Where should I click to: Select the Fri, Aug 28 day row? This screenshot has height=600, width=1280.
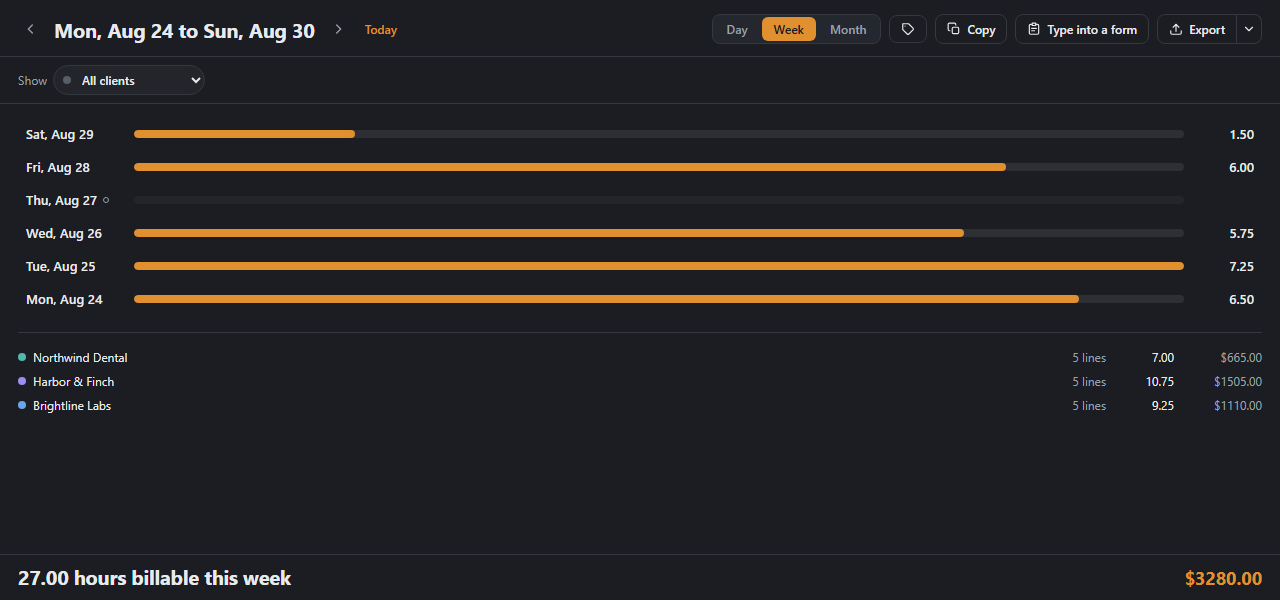point(640,168)
